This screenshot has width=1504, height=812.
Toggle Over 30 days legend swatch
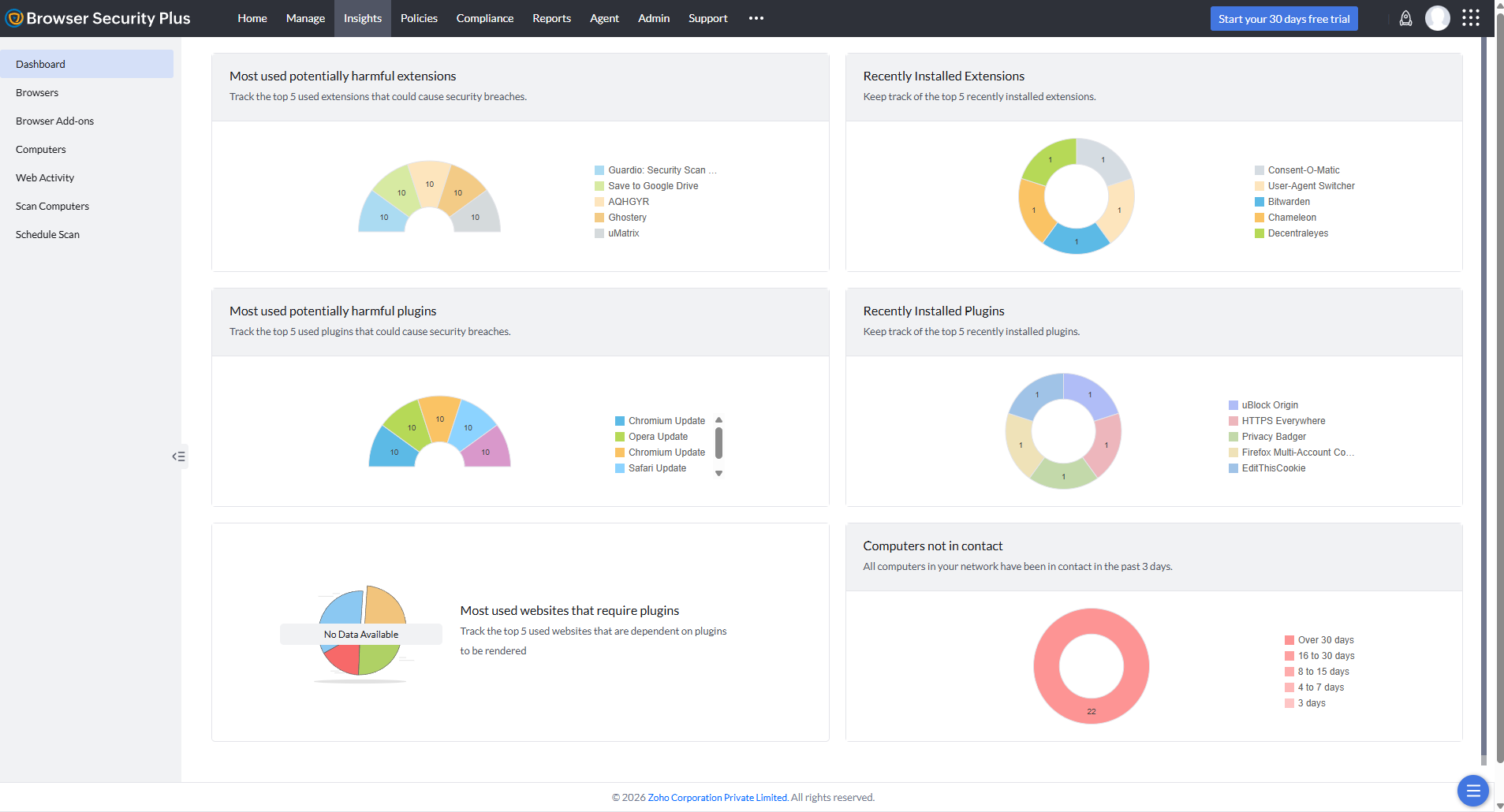click(1289, 640)
